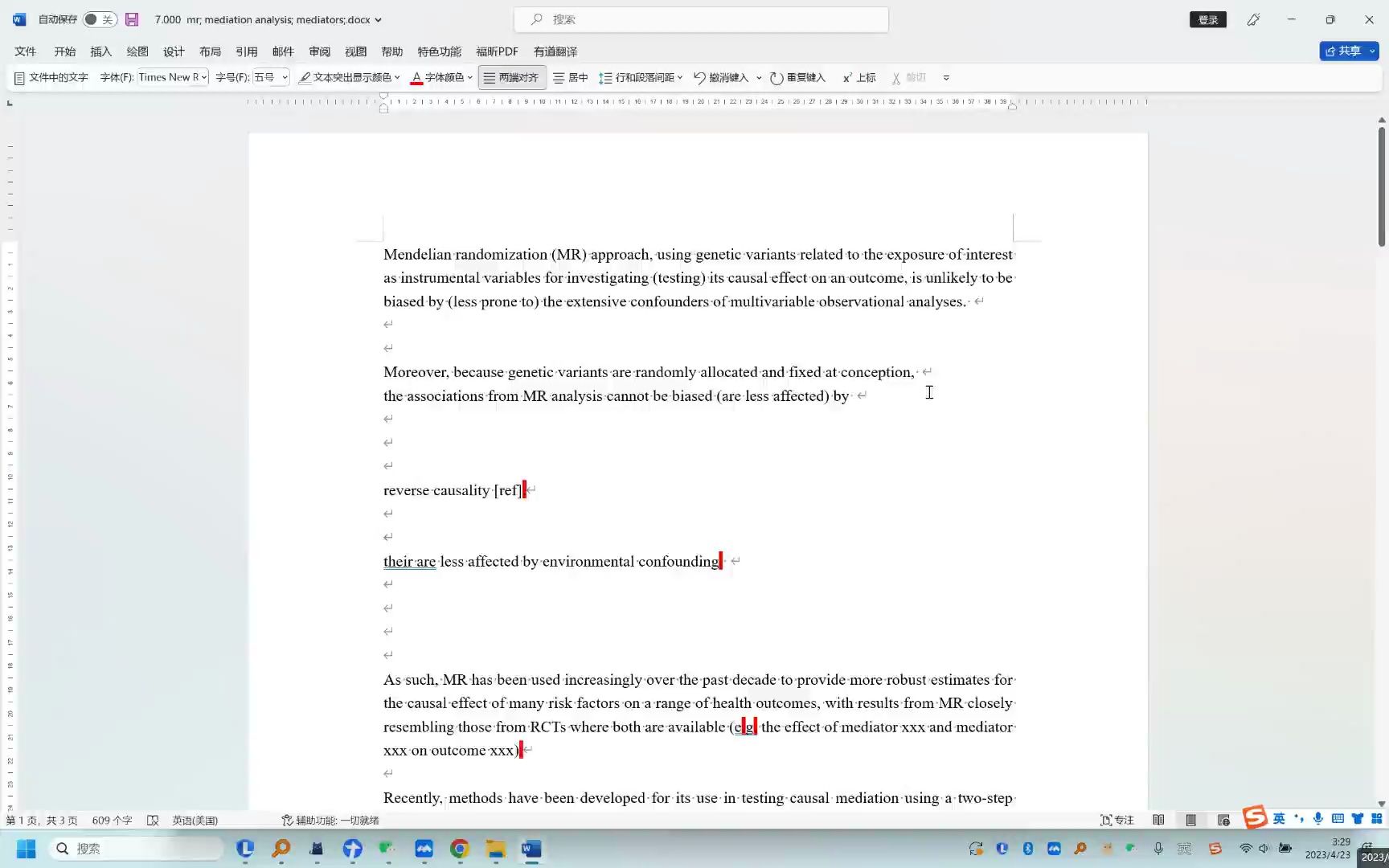This screenshot has height=868, width=1389.
Task: Click the 609 个字 word count
Action: coord(112,821)
